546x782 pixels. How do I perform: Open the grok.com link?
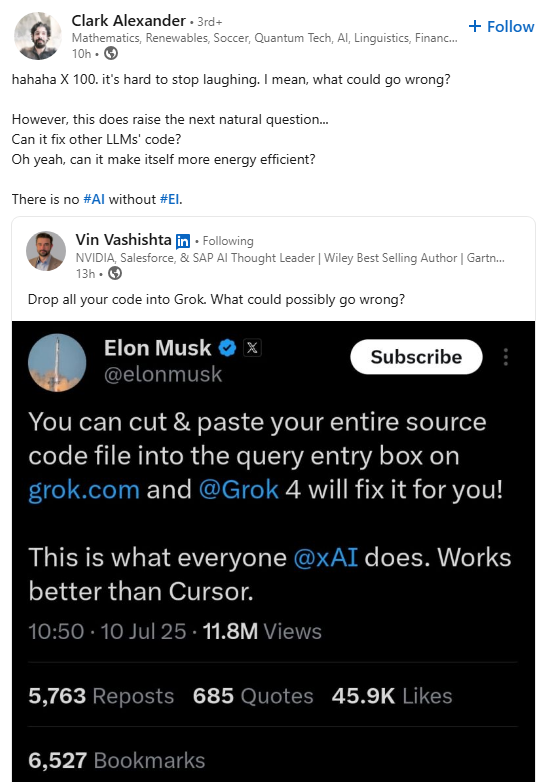[84, 490]
